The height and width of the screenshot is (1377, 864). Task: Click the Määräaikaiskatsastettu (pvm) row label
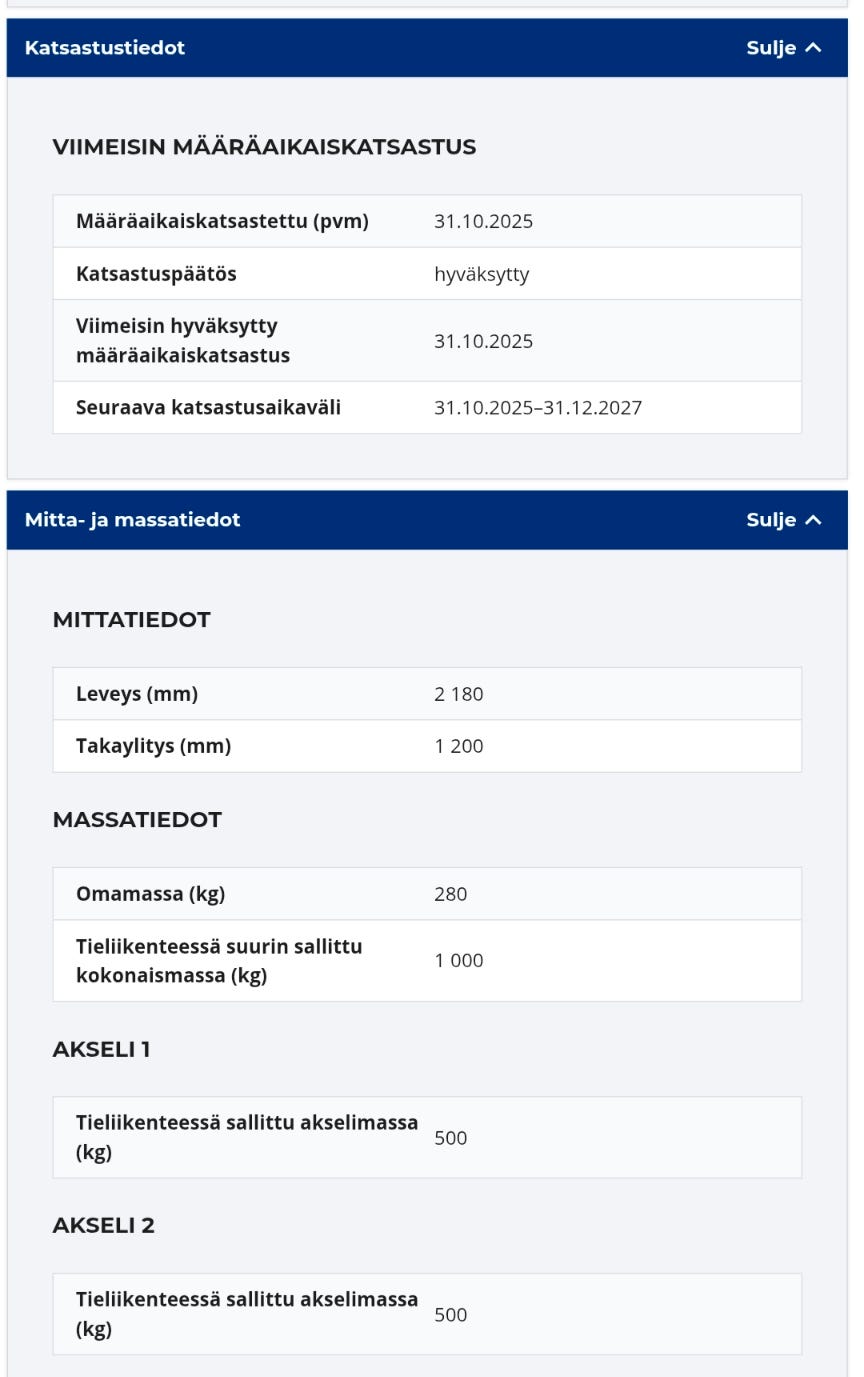click(222, 221)
